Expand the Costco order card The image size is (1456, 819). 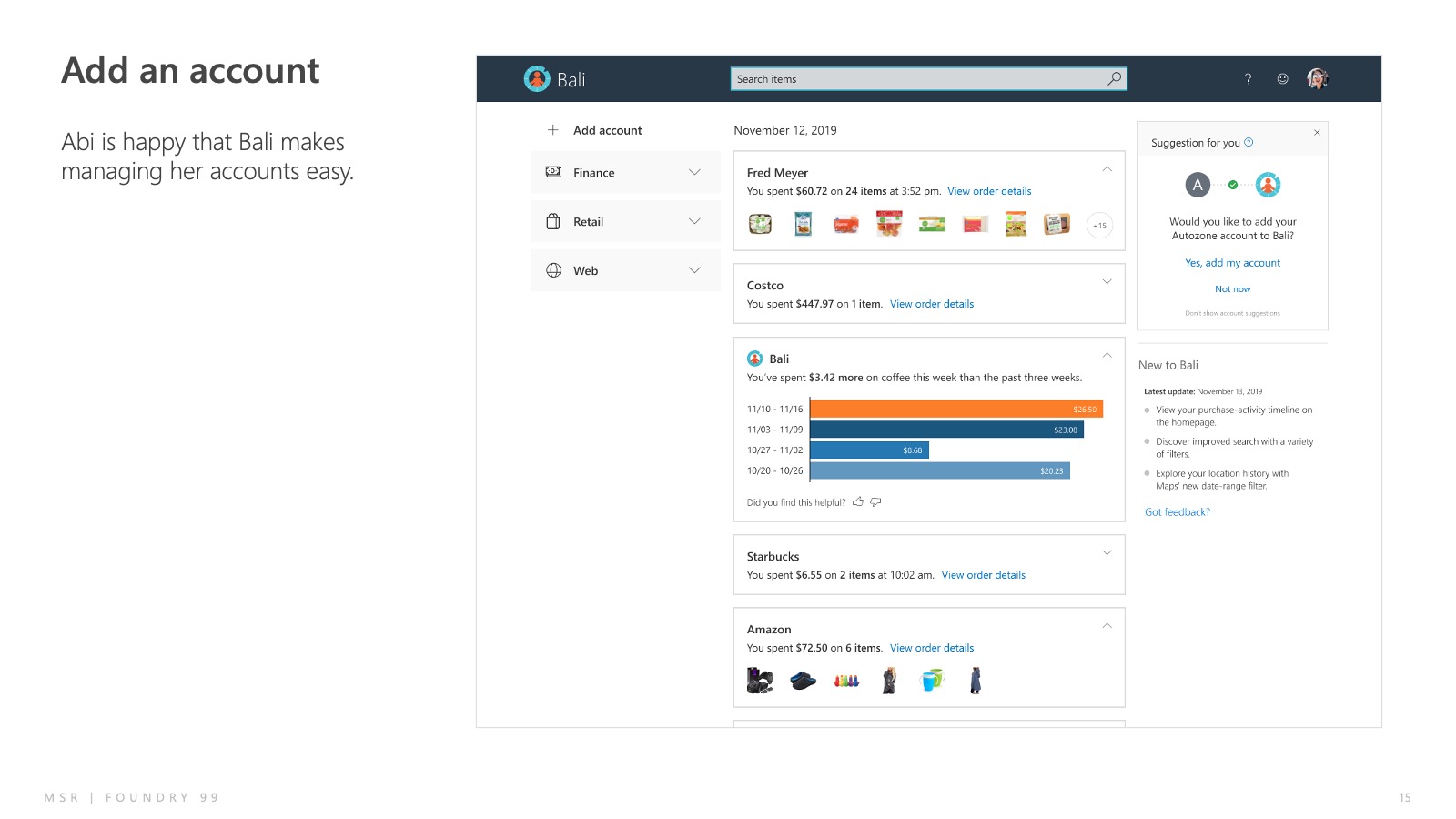(x=1107, y=282)
